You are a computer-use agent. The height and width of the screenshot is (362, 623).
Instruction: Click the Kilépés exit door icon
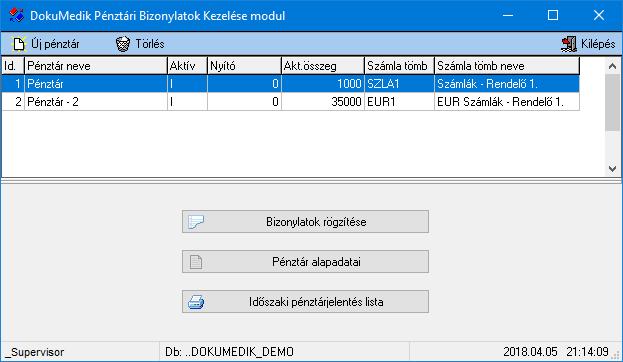pos(569,44)
